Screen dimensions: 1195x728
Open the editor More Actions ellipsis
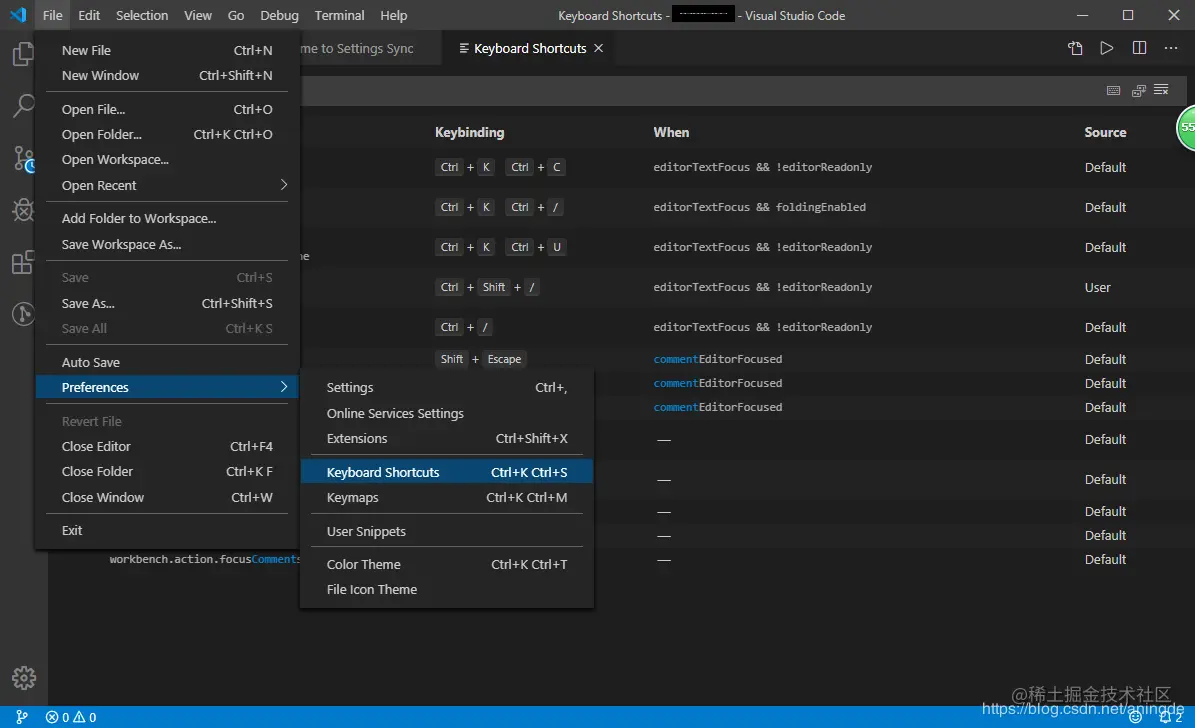point(1171,48)
